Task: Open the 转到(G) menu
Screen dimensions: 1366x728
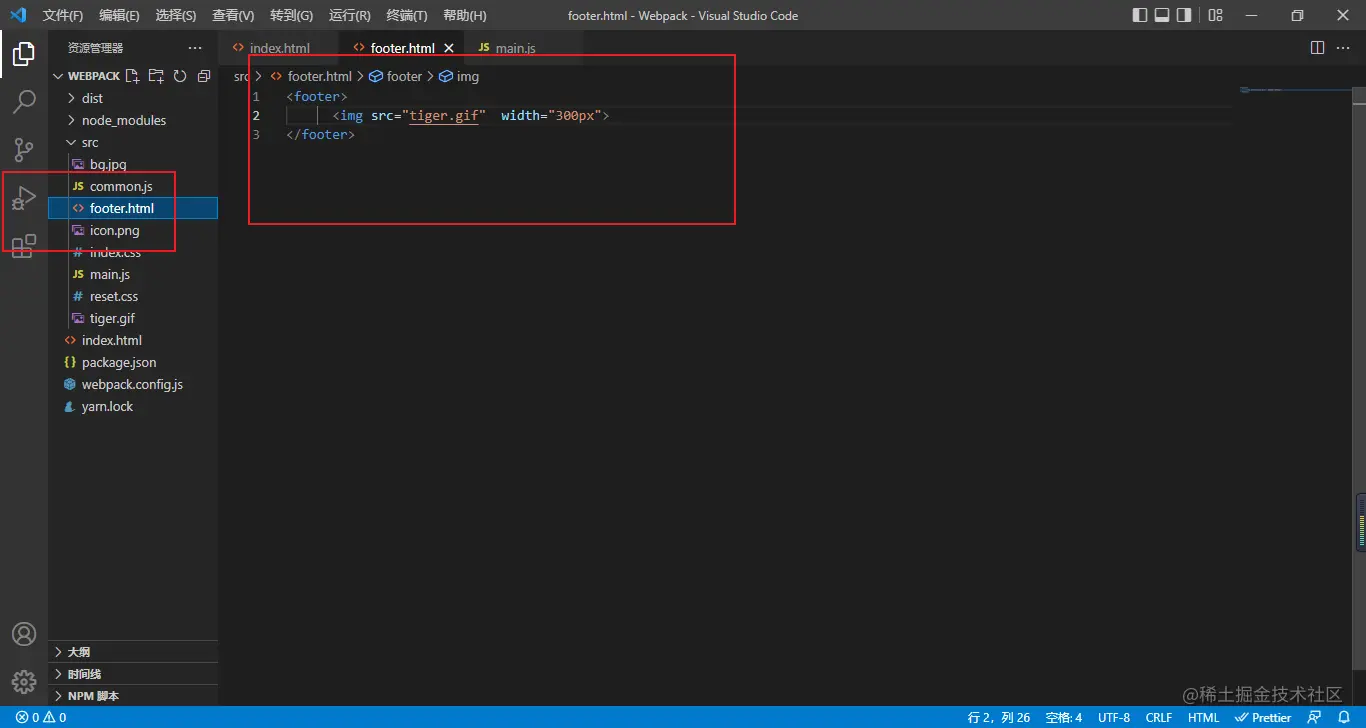Action: [x=291, y=15]
